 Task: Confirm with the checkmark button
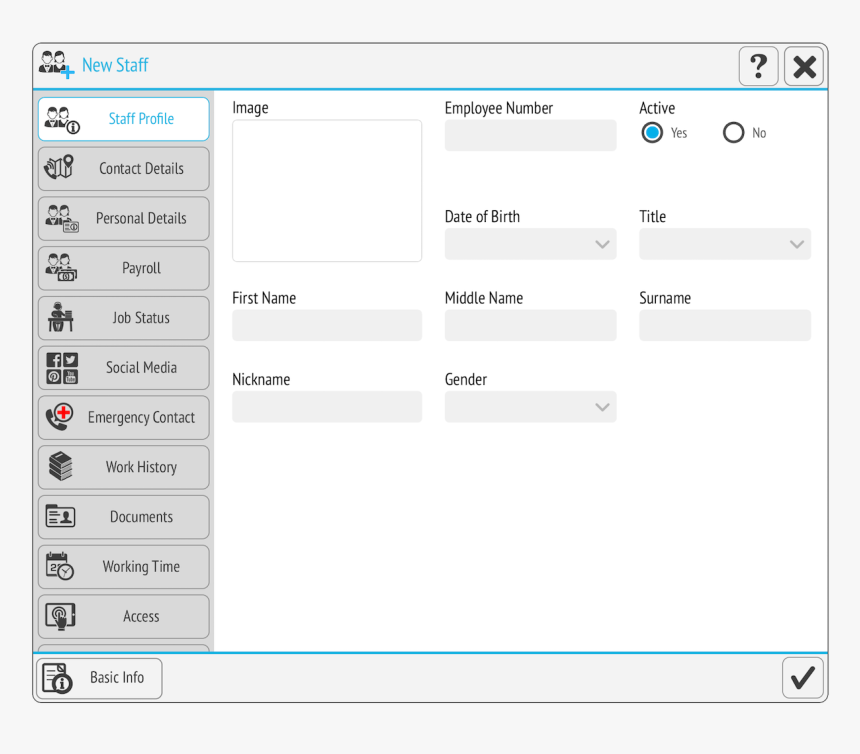pyautogui.click(x=802, y=678)
